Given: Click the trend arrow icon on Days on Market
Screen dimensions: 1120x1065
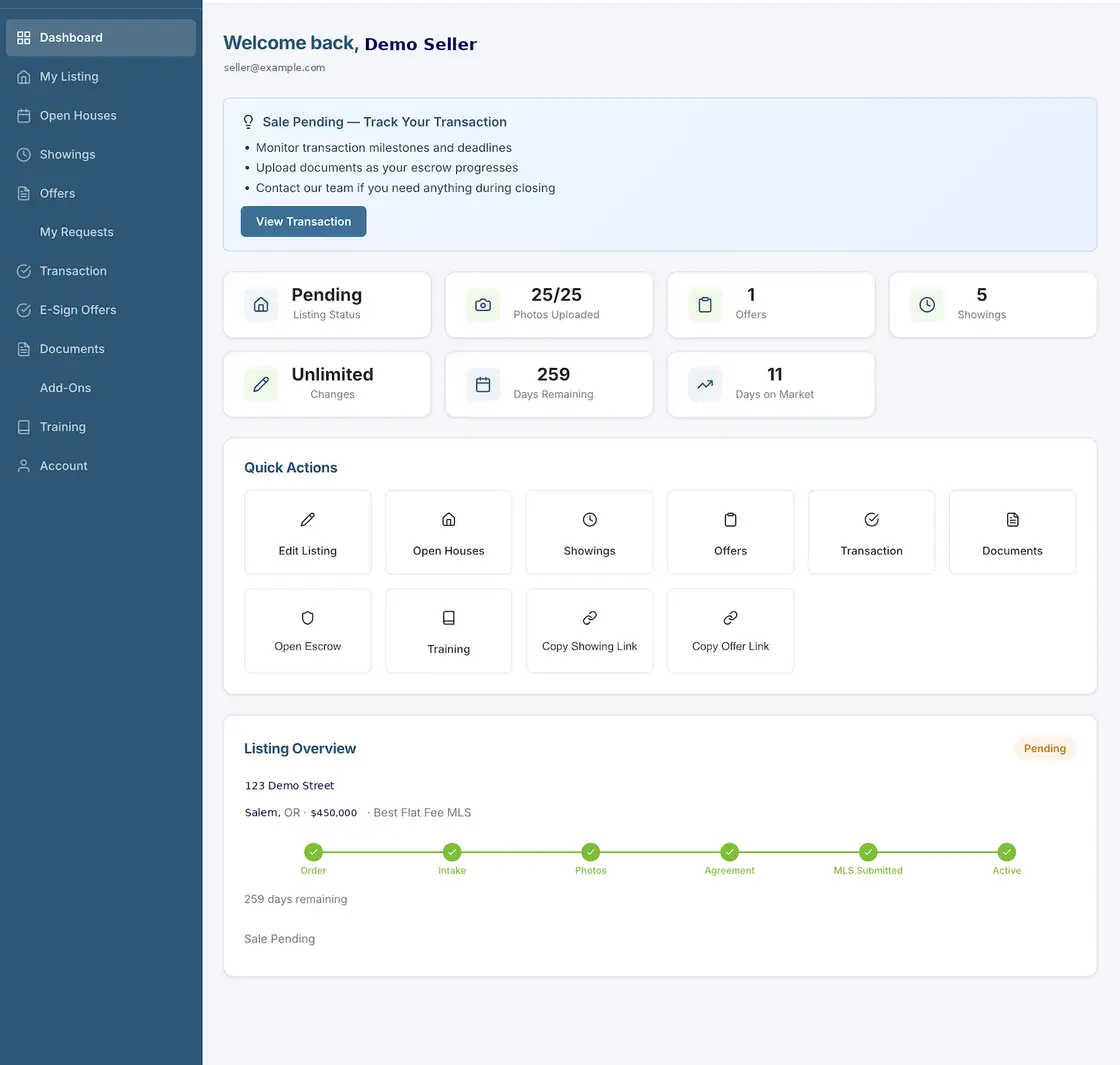Looking at the screenshot, I should pyautogui.click(x=705, y=384).
